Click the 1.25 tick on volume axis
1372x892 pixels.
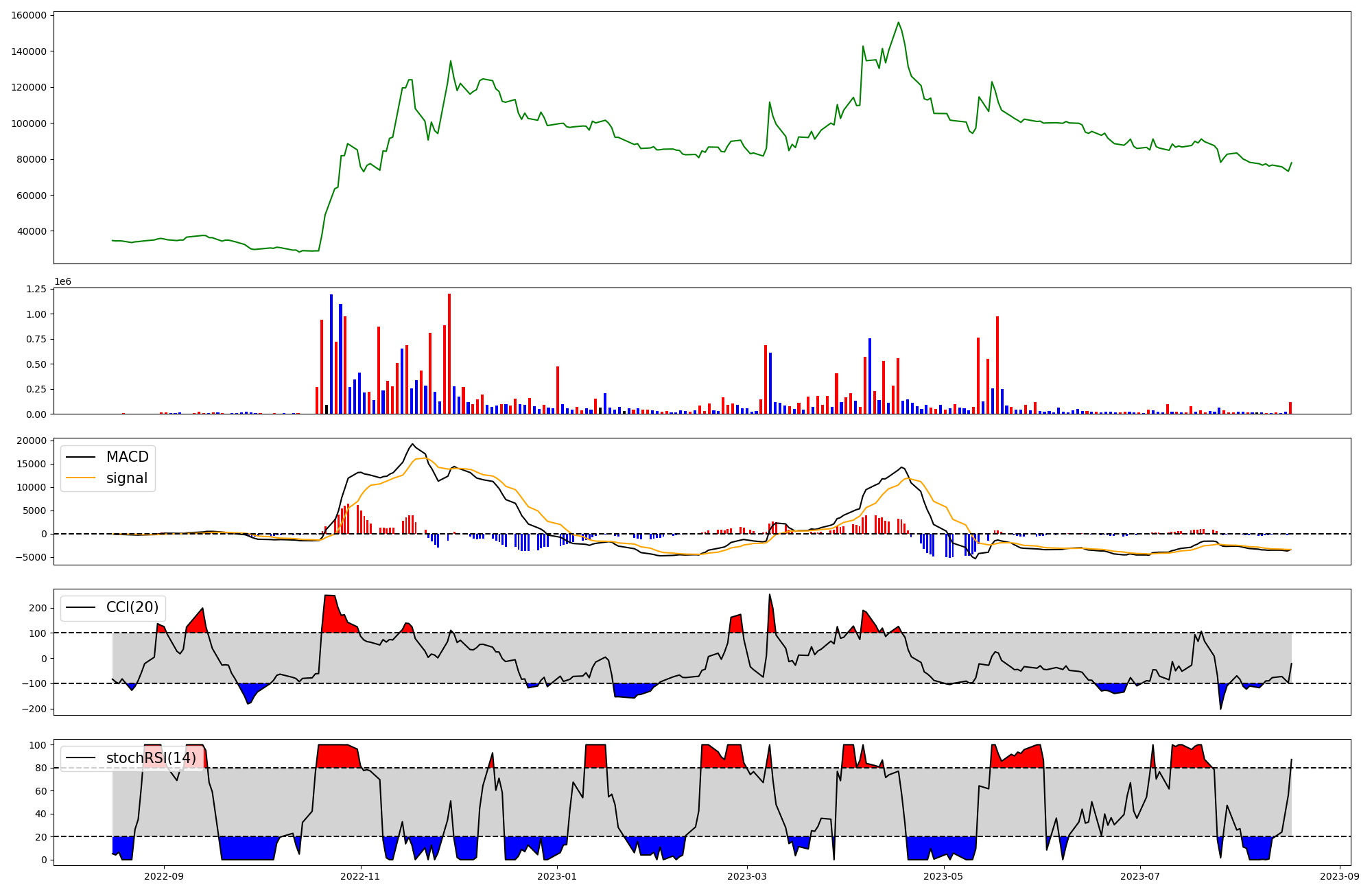[36, 289]
